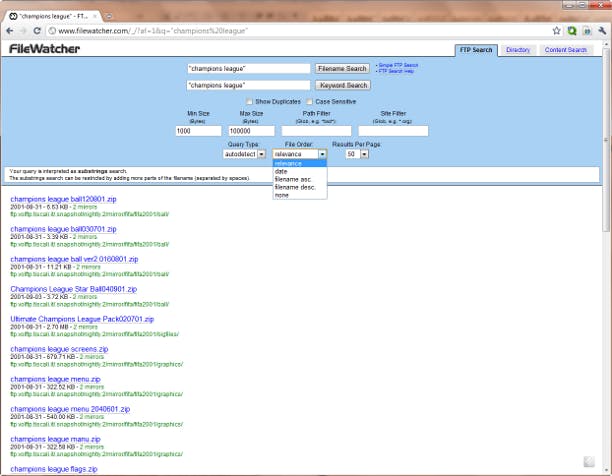612x476 pixels.
Task: Open the wrench settings menu in Chrome
Action: pos(602,31)
